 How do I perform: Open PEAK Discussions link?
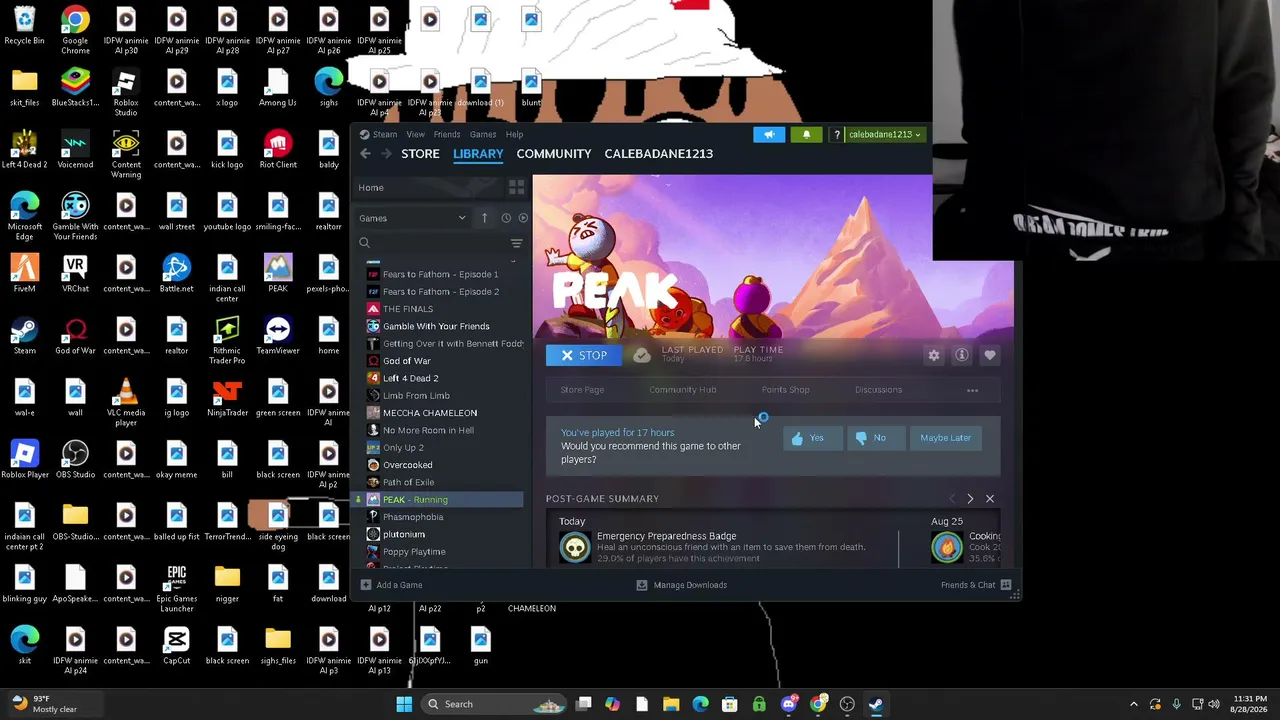[x=878, y=390]
